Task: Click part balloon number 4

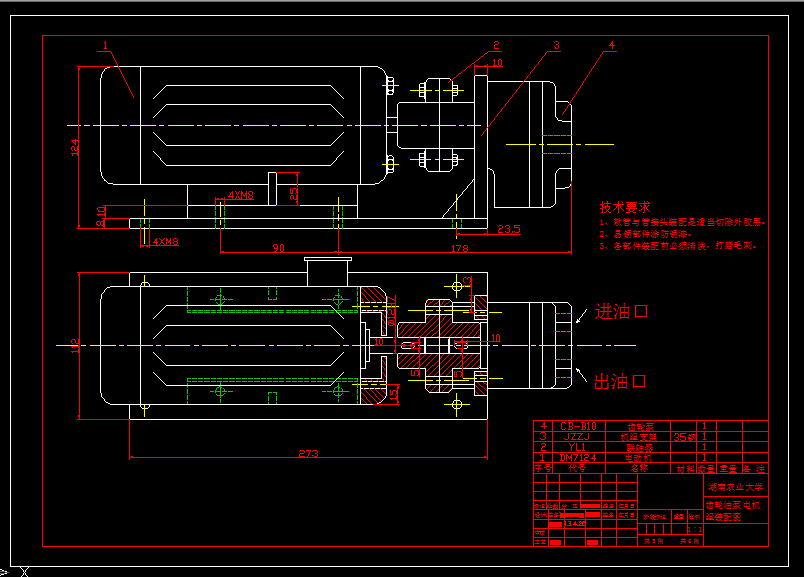Action: click(x=612, y=46)
